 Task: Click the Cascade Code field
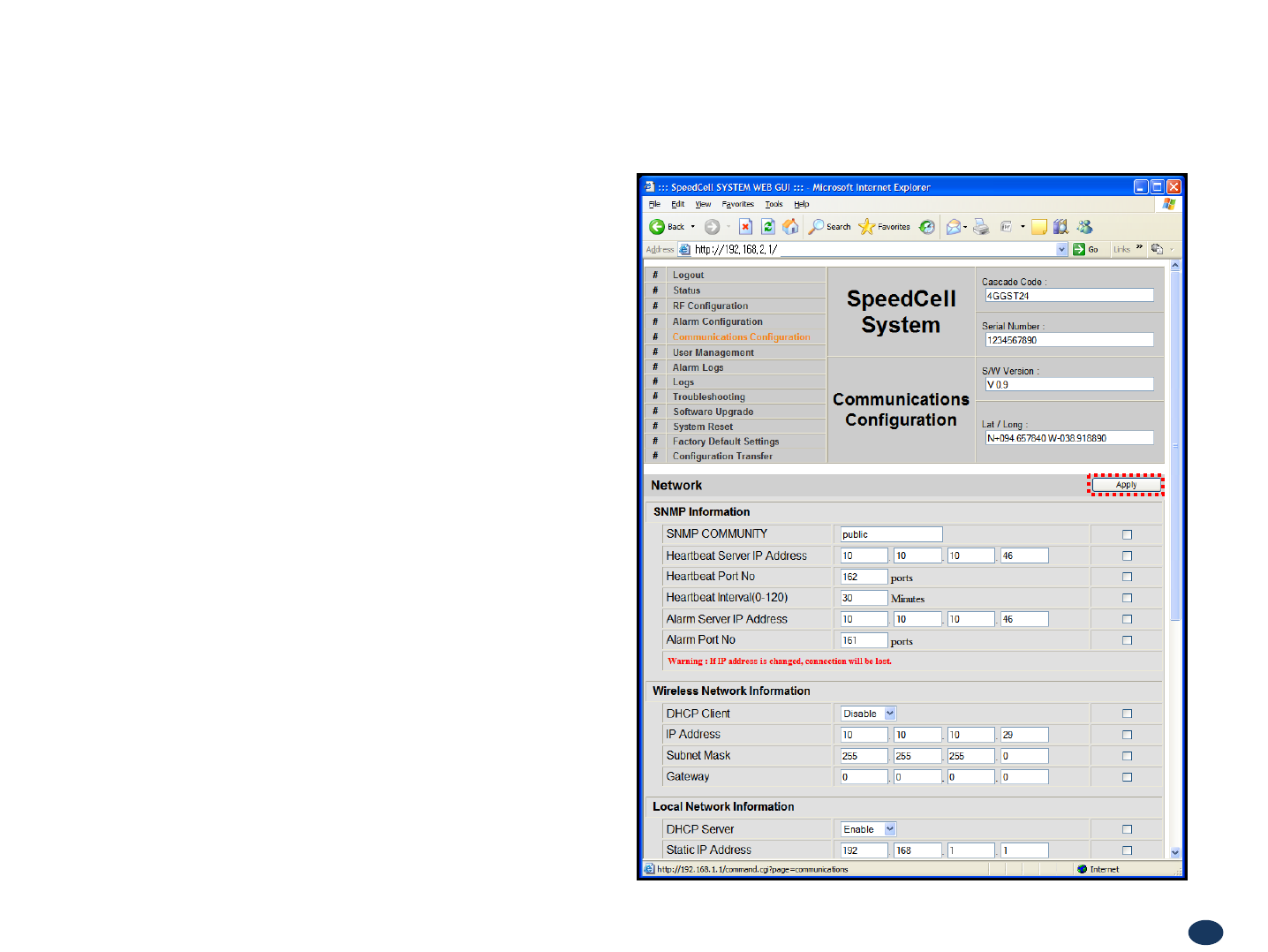pyautogui.click(x=1069, y=296)
